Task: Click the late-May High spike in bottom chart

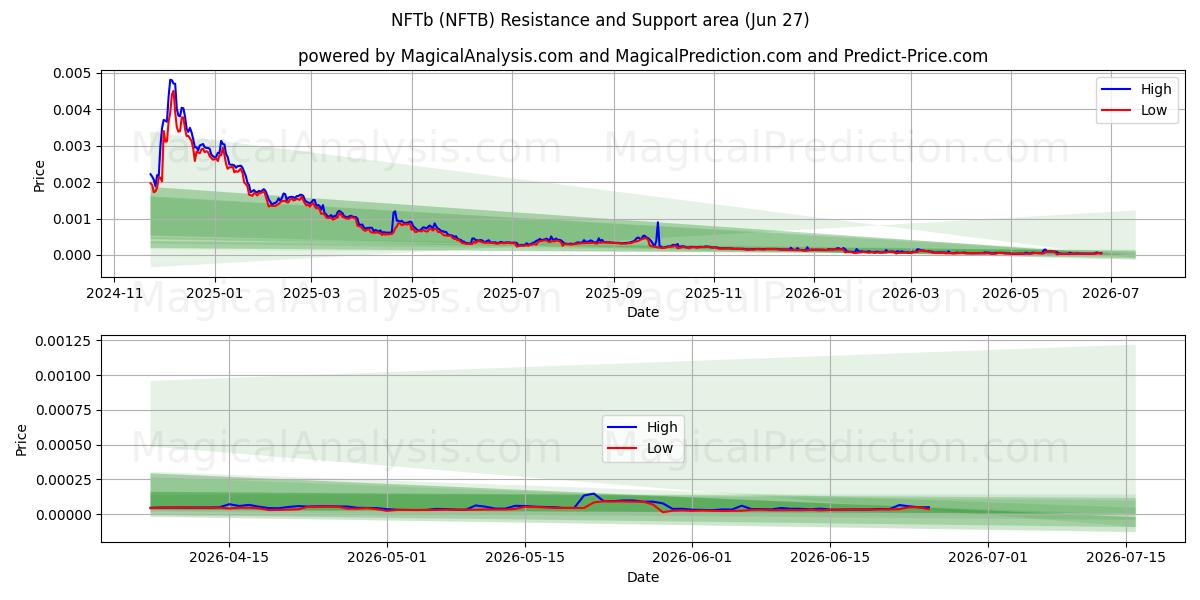Action: (592, 493)
